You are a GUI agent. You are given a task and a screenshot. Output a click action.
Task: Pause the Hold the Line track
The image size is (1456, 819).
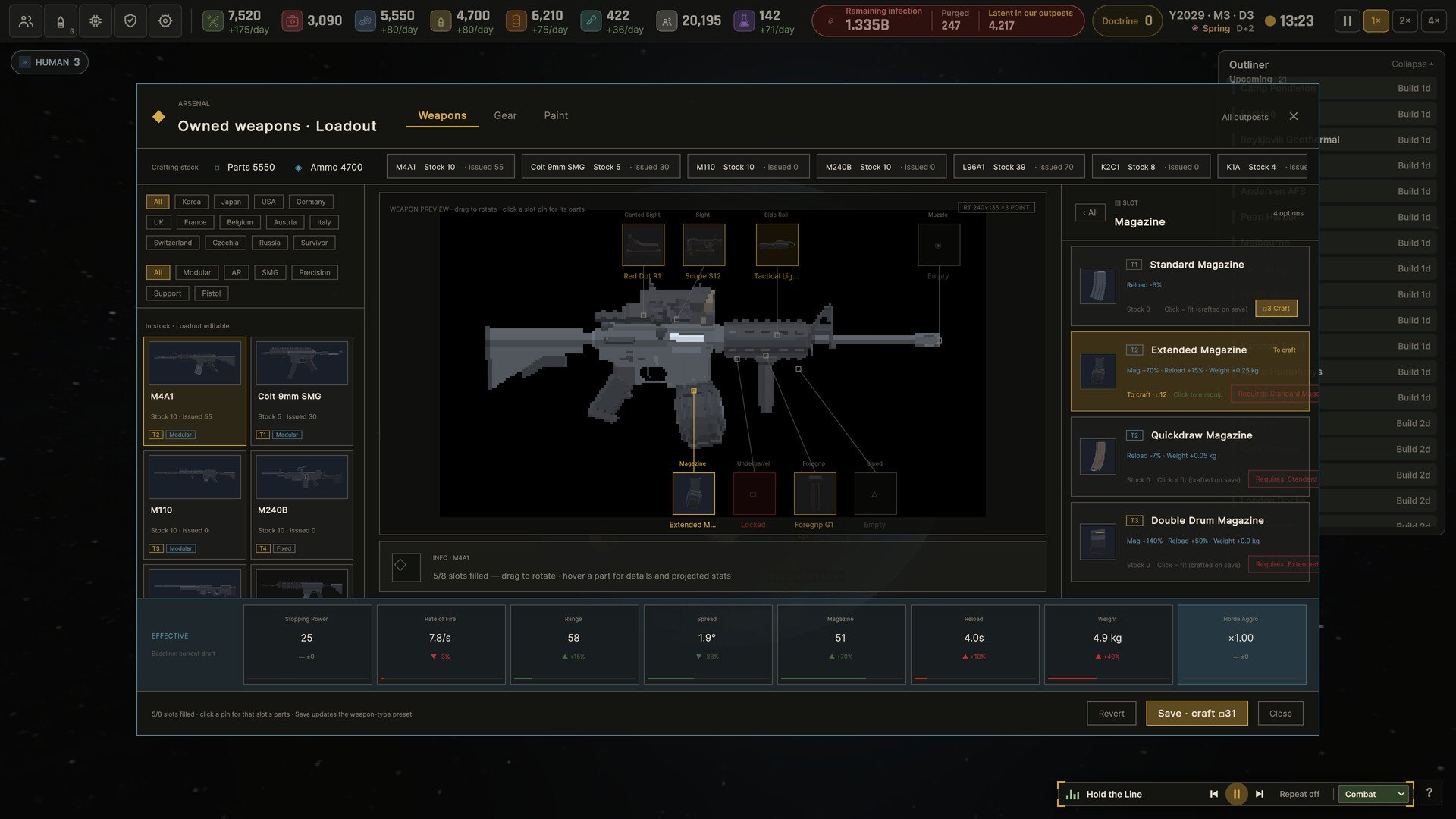click(1236, 794)
